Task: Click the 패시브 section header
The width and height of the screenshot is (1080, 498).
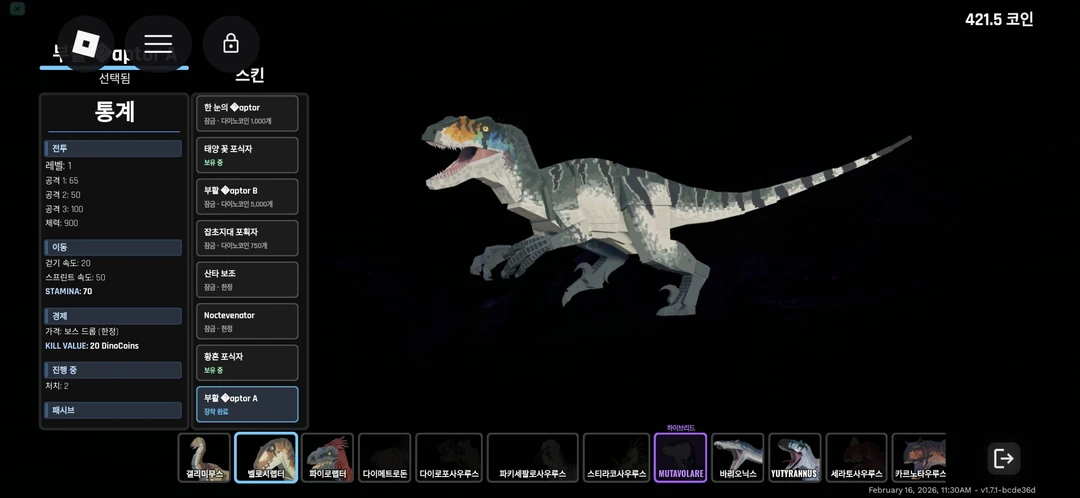Action: click(113, 410)
